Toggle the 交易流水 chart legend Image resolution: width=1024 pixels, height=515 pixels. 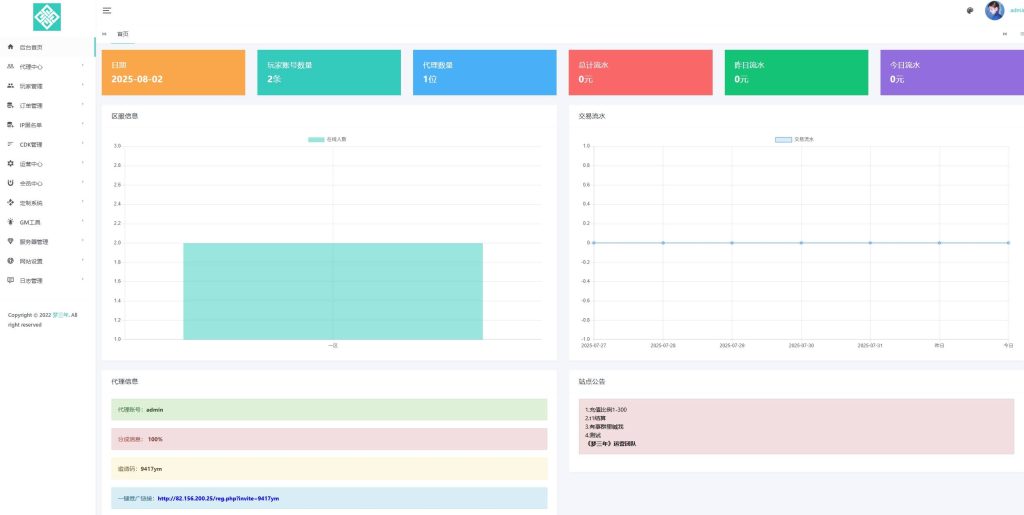(795, 139)
